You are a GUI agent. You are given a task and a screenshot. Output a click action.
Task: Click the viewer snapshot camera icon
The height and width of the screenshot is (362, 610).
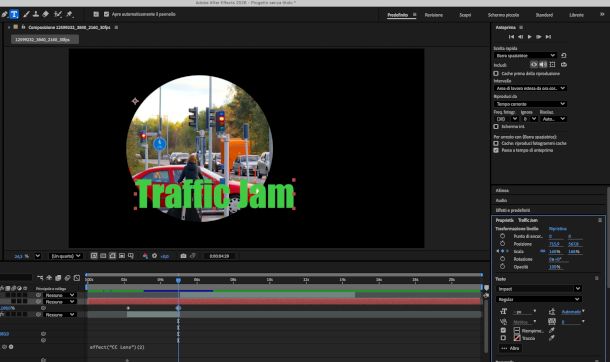coord(183,256)
